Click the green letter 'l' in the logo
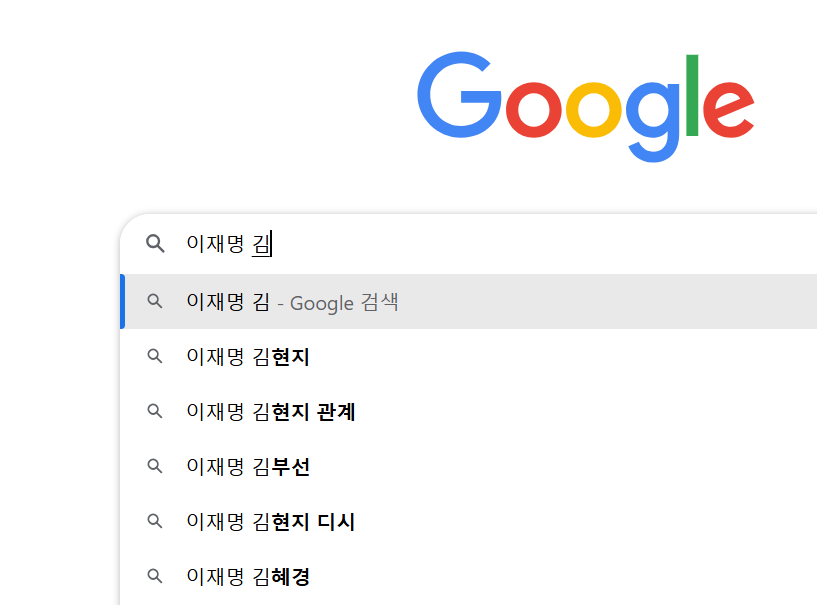Image resolution: width=817 pixels, height=605 pixels. click(x=692, y=97)
